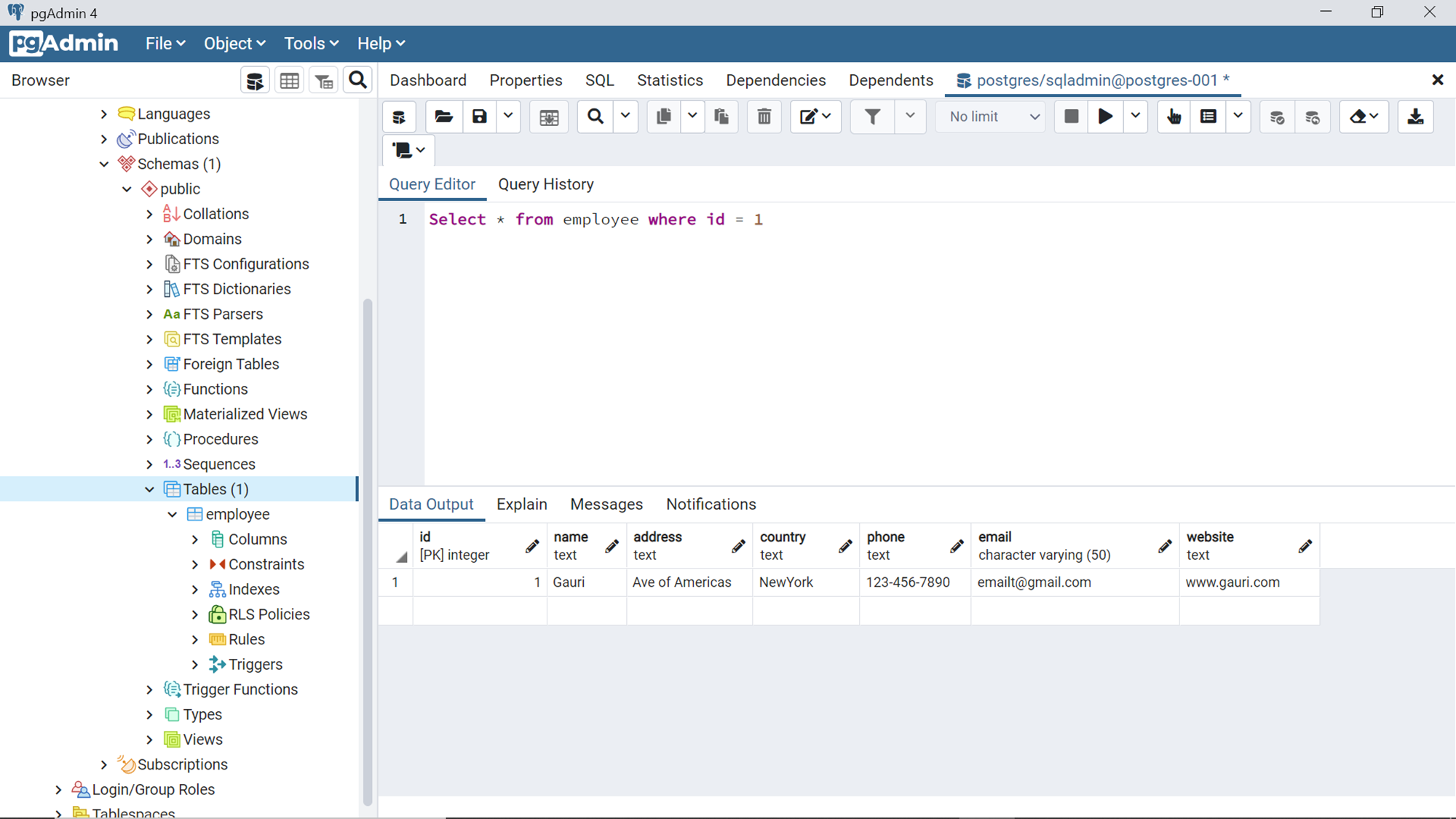The width and height of the screenshot is (1456, 819).
Task: Click the Filter rows funnel icon
Action: point(872,116)
